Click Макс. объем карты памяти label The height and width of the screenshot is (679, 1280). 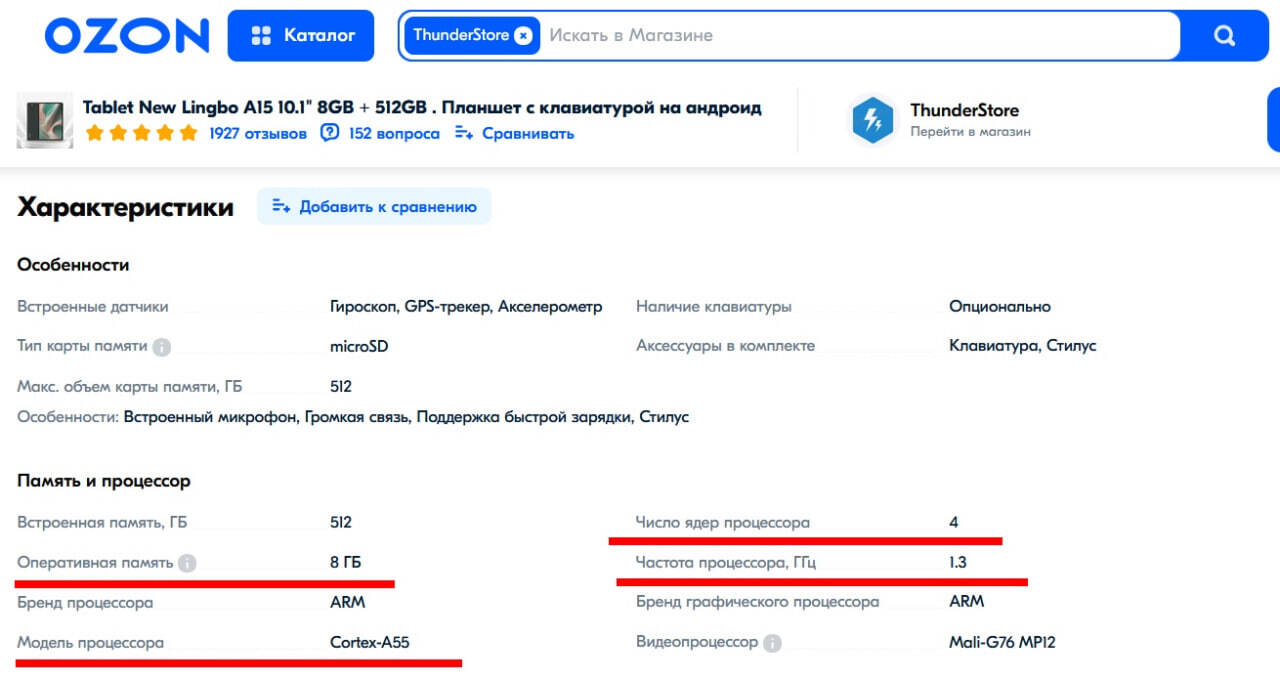pyautogui.click(x=130, y=386)
